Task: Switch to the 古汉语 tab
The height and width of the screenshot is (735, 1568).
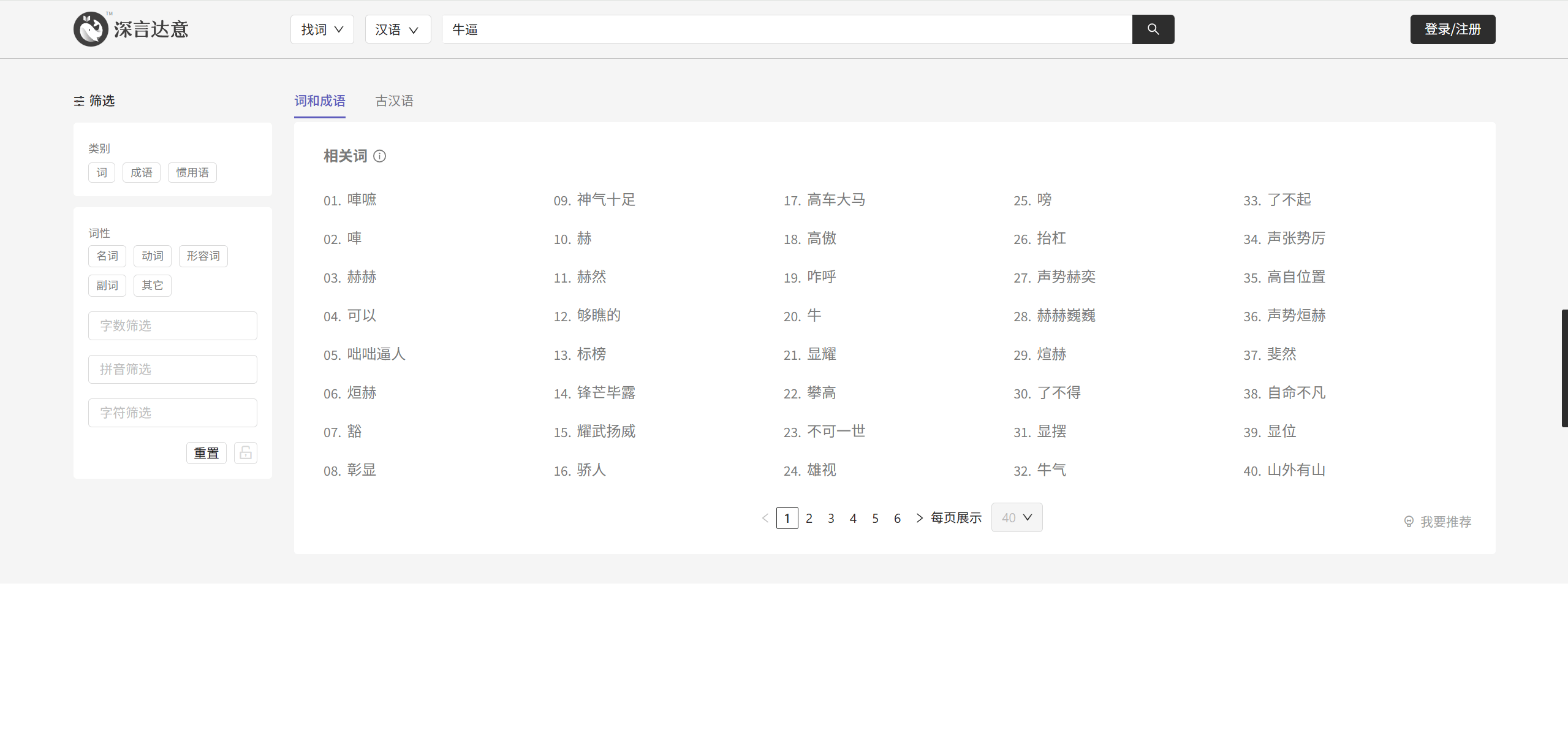Action: 394,101
